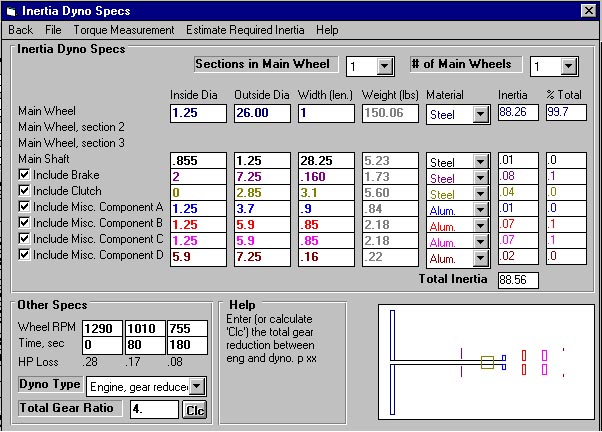This screenshot has height=432, width=602.
Task: Toggle the Include Clutch checkbox
Action: pyautogui.click(x=24, y=191)
